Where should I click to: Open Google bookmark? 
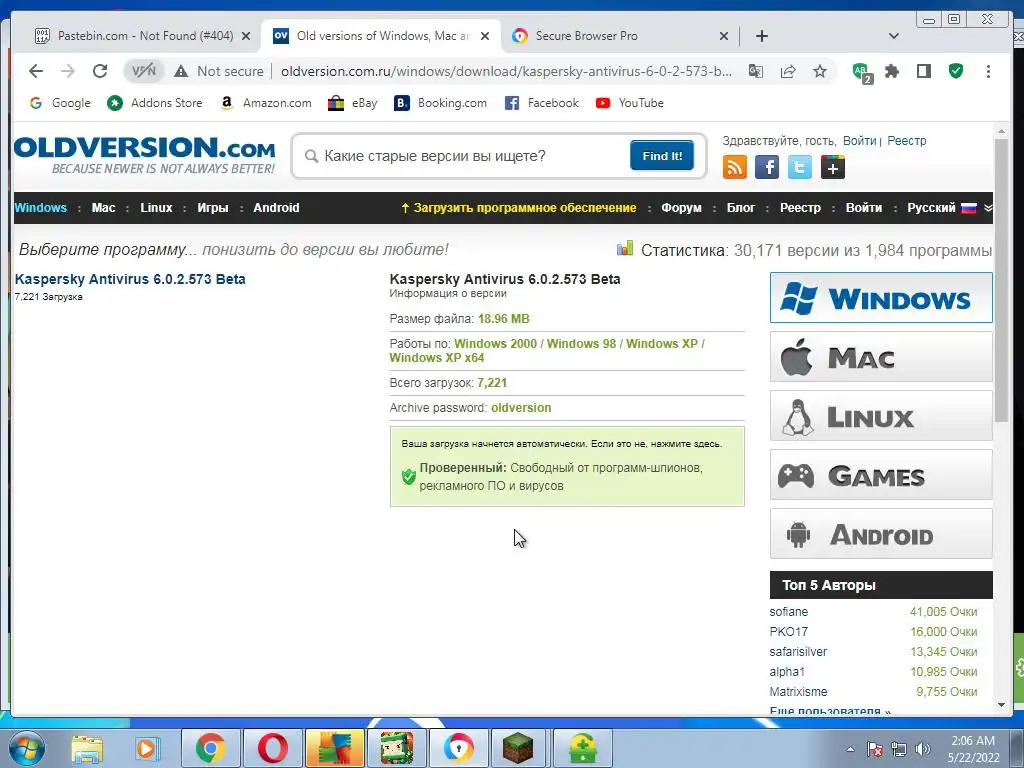coord(60,103)
